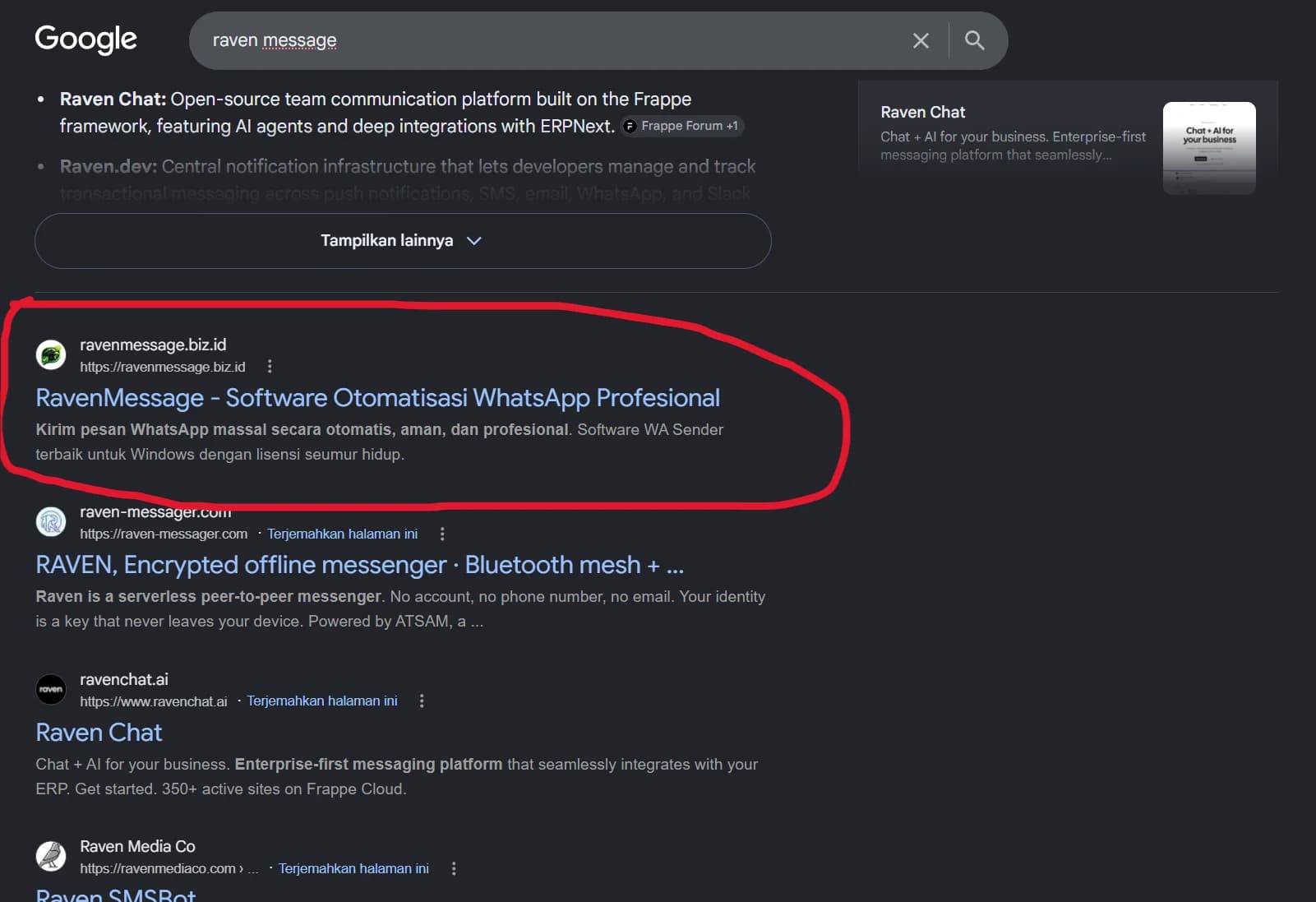Open the 'Raven Chat' search result title
This screenshot has height=902, width=1316.
tap(99, 733)
